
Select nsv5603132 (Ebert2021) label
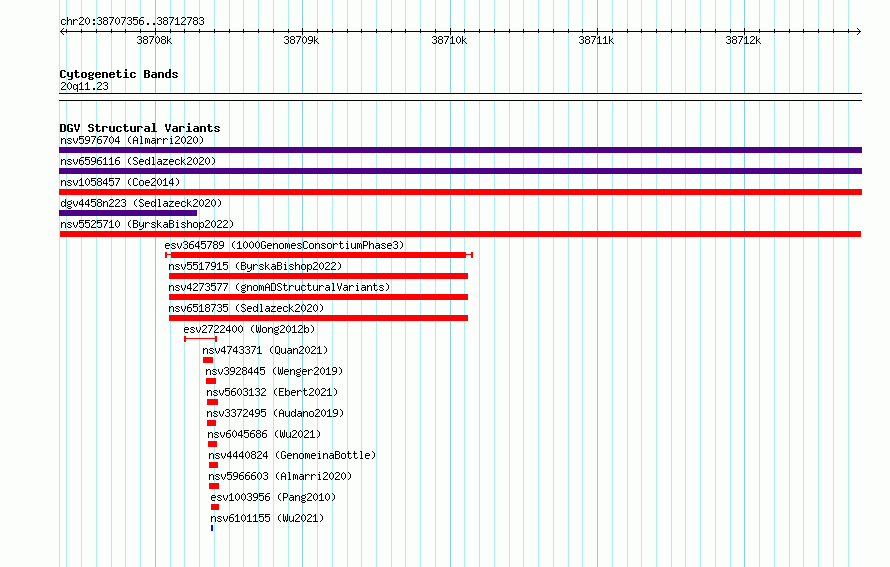[x=272, y=392]
